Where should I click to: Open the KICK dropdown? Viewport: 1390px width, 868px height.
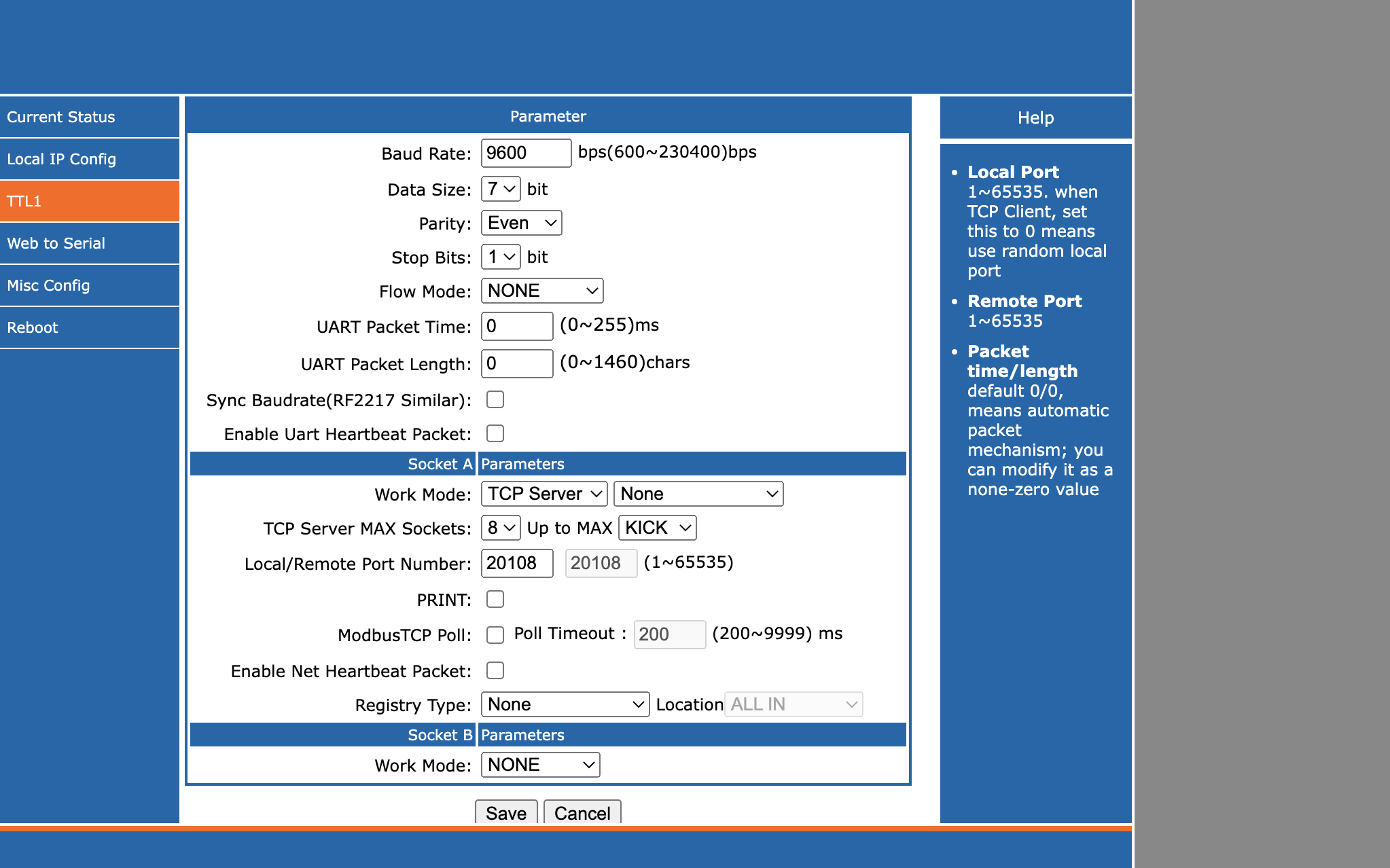658,528
